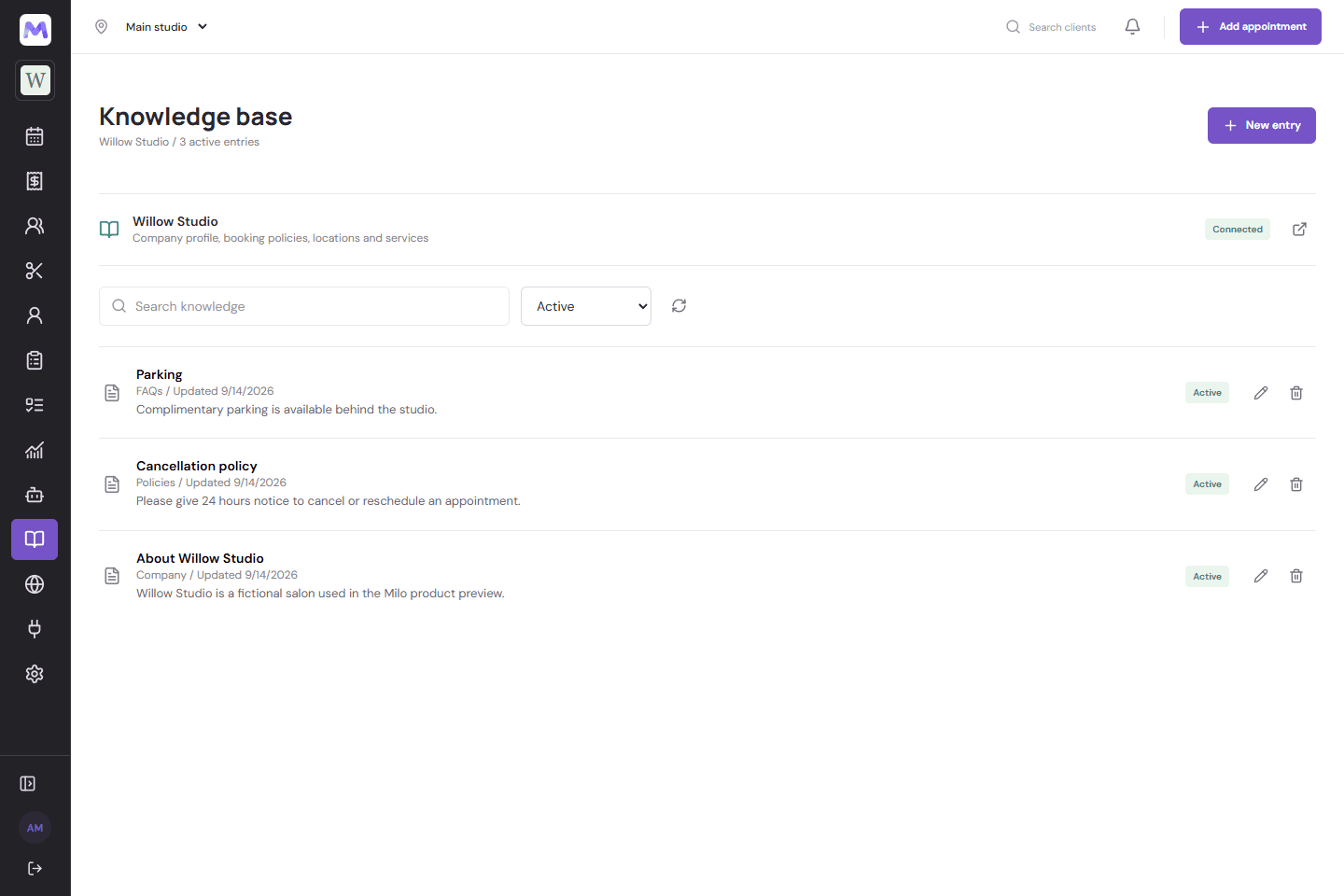Open the Active status filter dropdown
1344x896 pixels.
[586, 306]
